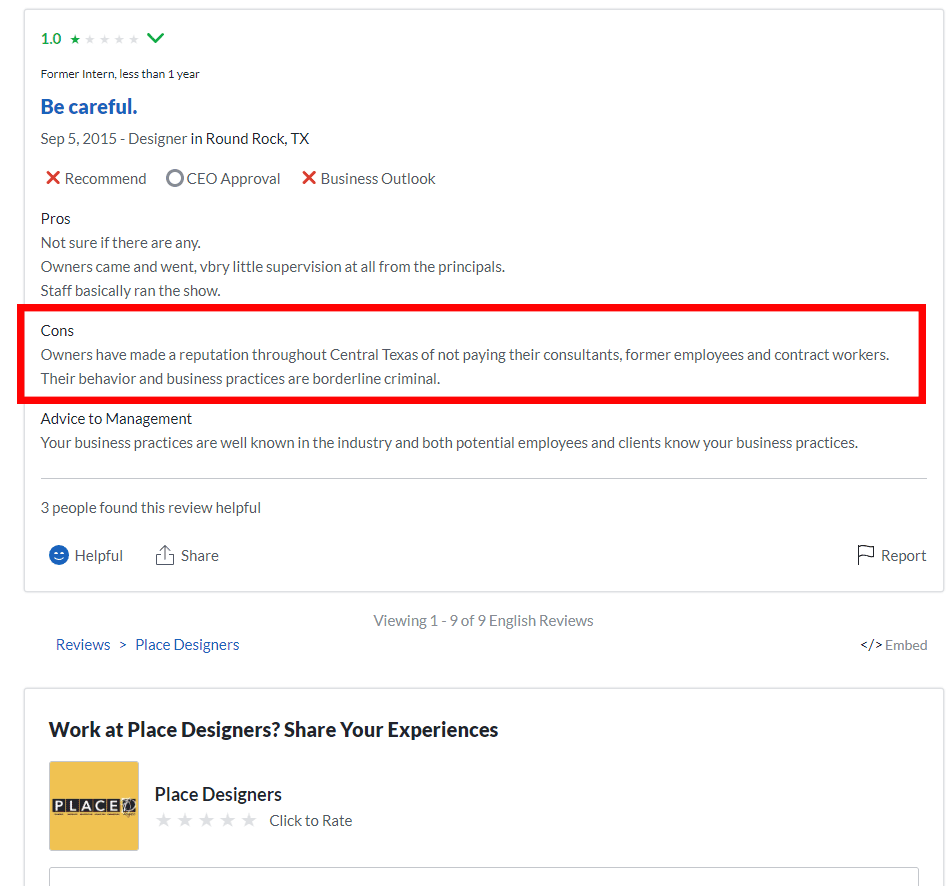Click the Place Designers logo thumbnail
The image size is (952, 886).
pyautogui.click(x=94, y=806)
